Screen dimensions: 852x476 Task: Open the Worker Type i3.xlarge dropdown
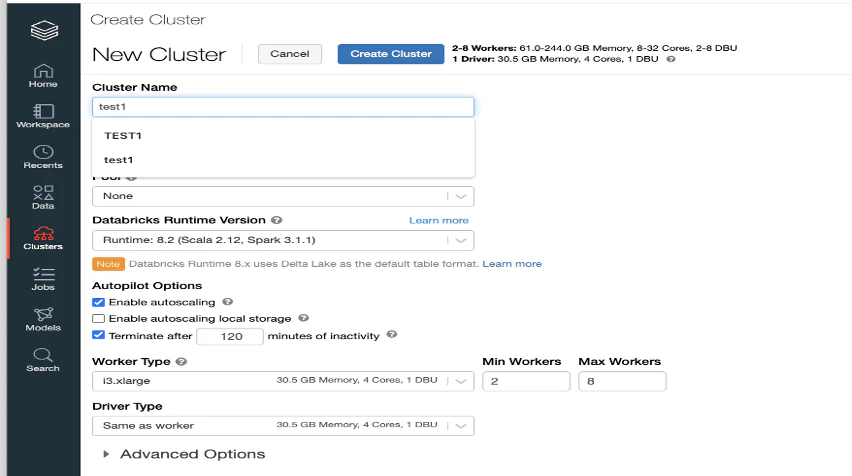[283, 381]
